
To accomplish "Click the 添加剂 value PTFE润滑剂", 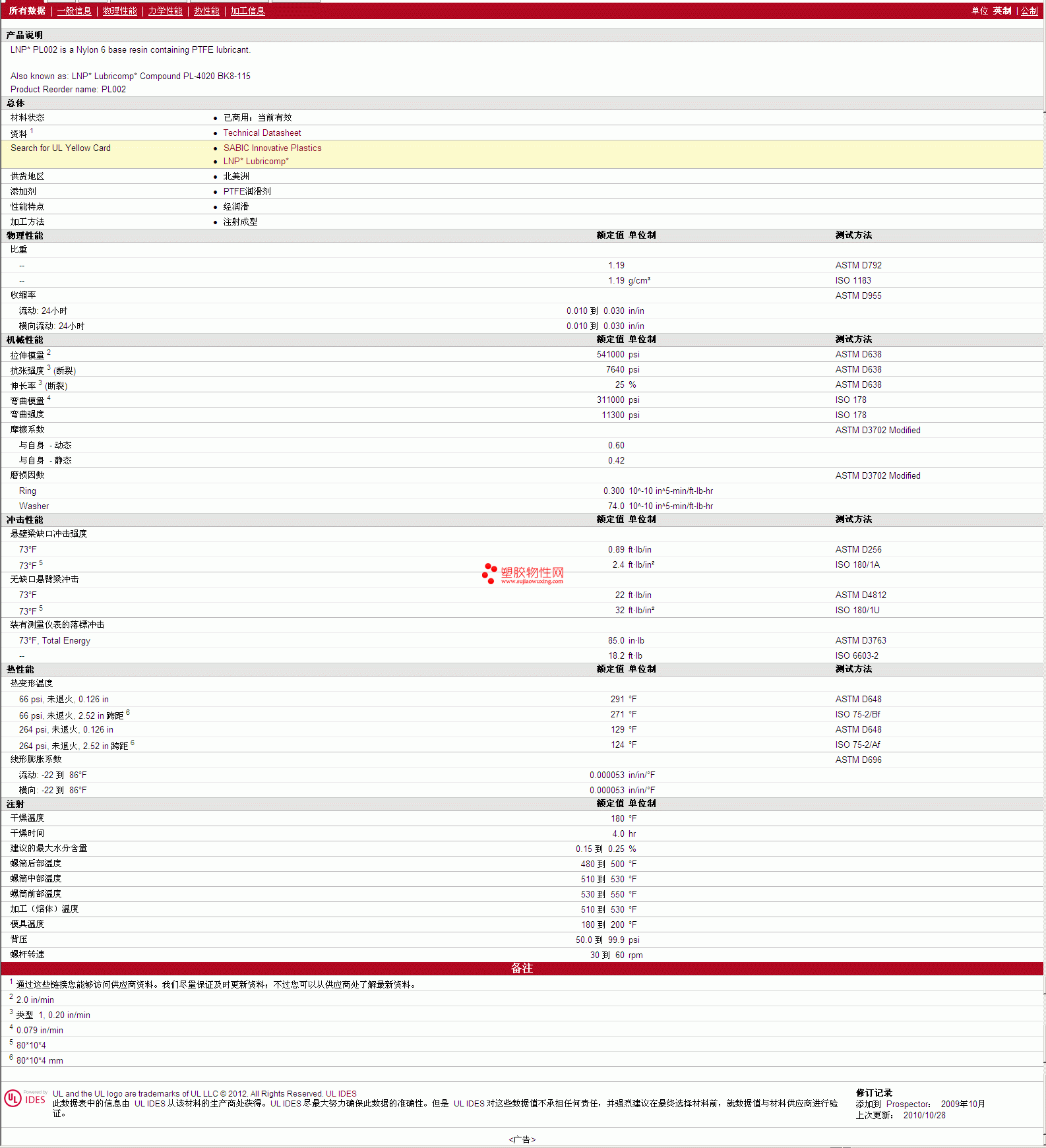I will pos(247,192).
